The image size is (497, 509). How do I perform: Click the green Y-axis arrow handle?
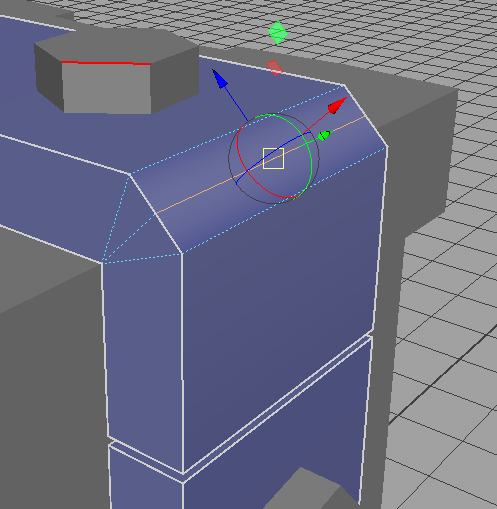(x=324, y=135)
